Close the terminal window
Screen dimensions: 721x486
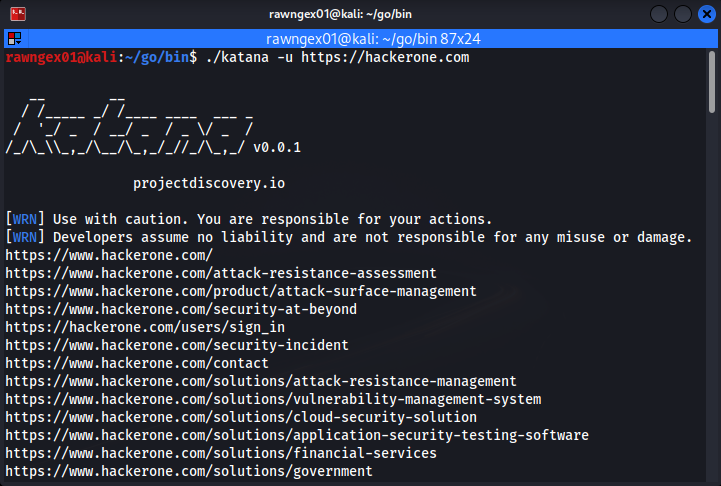pyautogui.click(x=705, y=14)
